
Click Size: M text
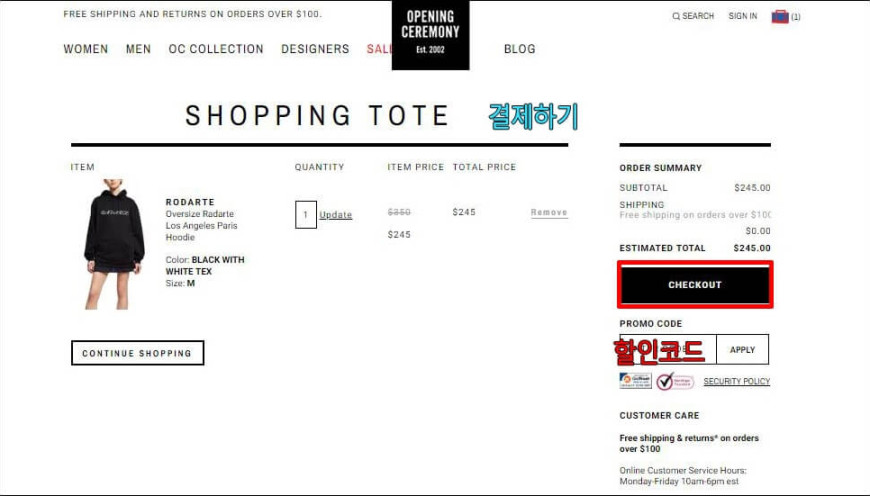click(180, 284)
